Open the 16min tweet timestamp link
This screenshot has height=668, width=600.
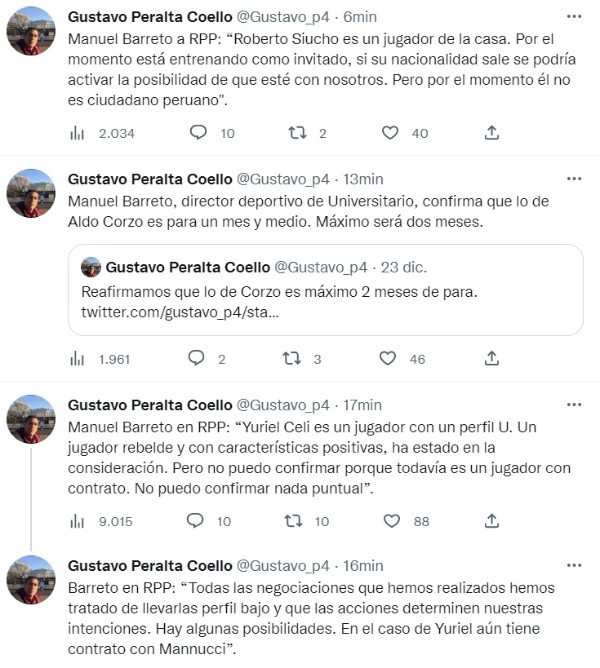coord(362,566)
